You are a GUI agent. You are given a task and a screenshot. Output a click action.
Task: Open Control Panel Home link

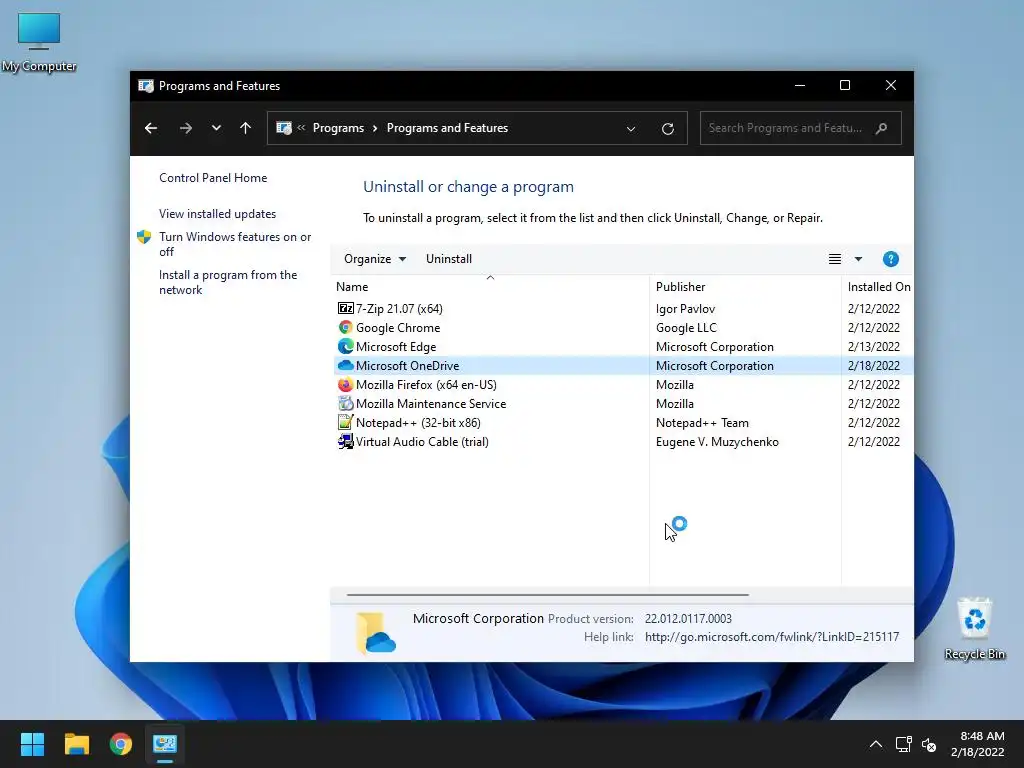[213, 178]
